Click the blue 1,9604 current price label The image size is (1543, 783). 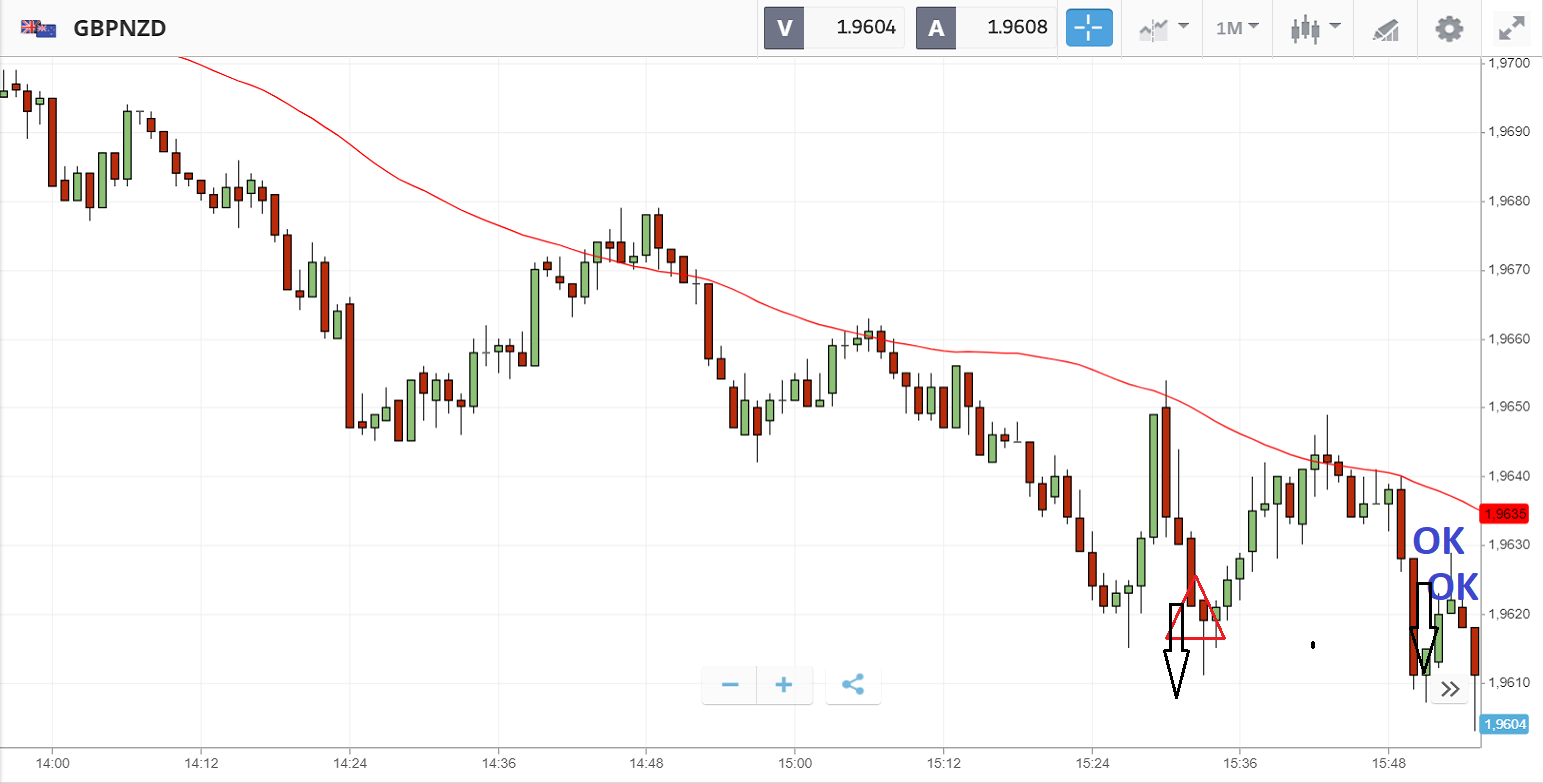[1506, 724]
